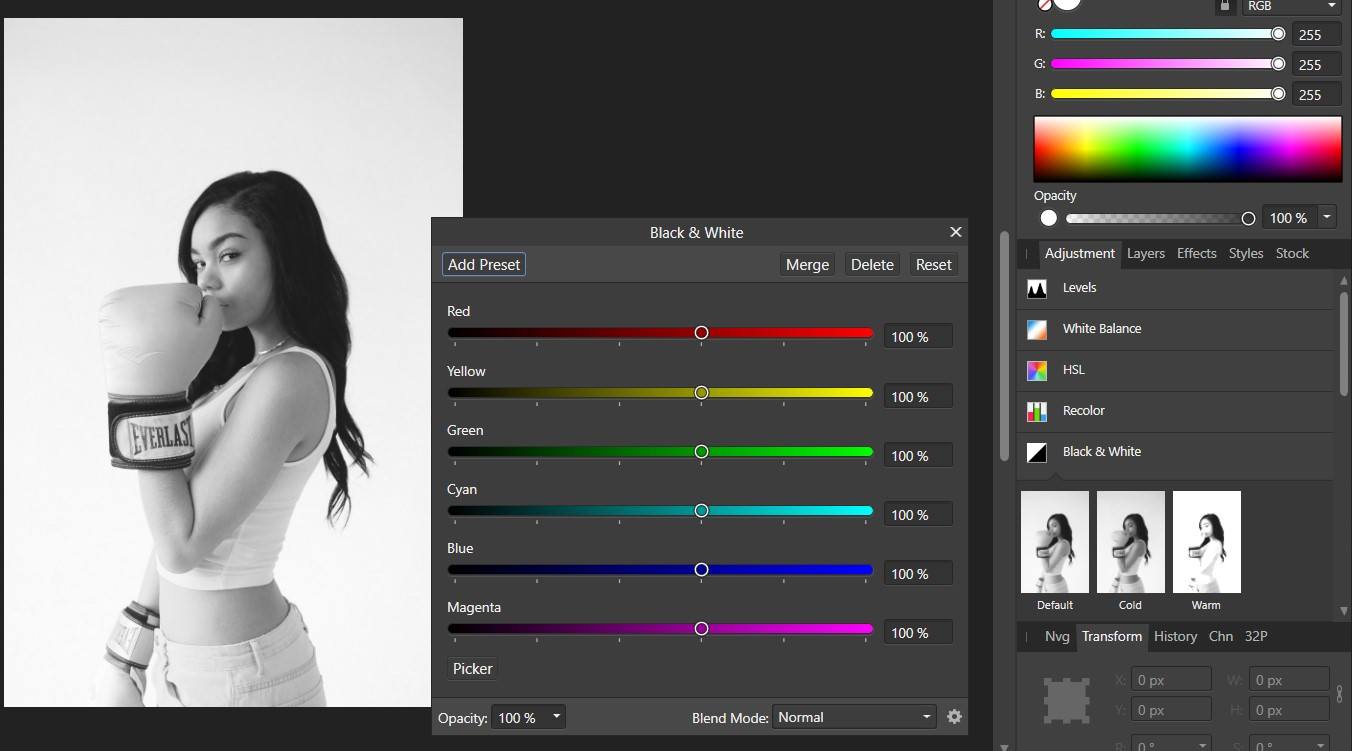
Task: Open the RGB color mode dropdown
Action: pos(1290,7)
